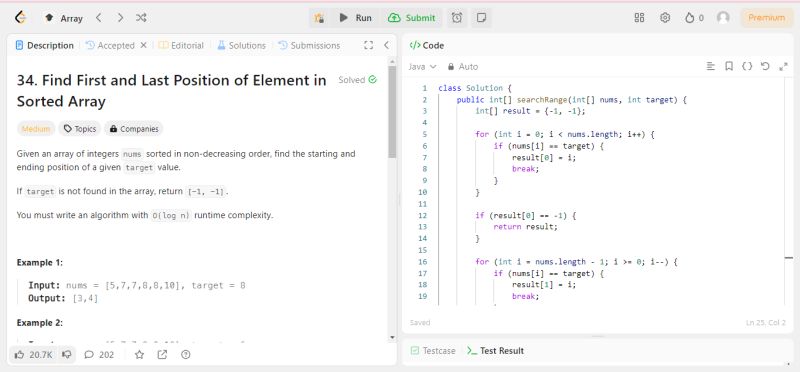Click the Code panel header
The width and height of the screenshot is (800, 372).
[x=427, y=45]
